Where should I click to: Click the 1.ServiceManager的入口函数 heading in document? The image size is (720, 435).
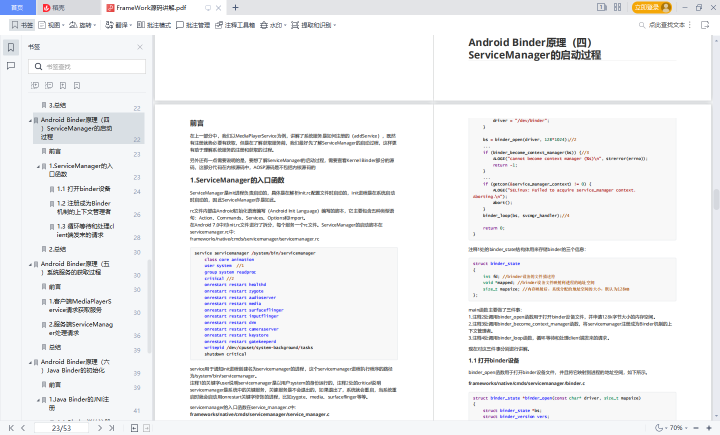237,180
